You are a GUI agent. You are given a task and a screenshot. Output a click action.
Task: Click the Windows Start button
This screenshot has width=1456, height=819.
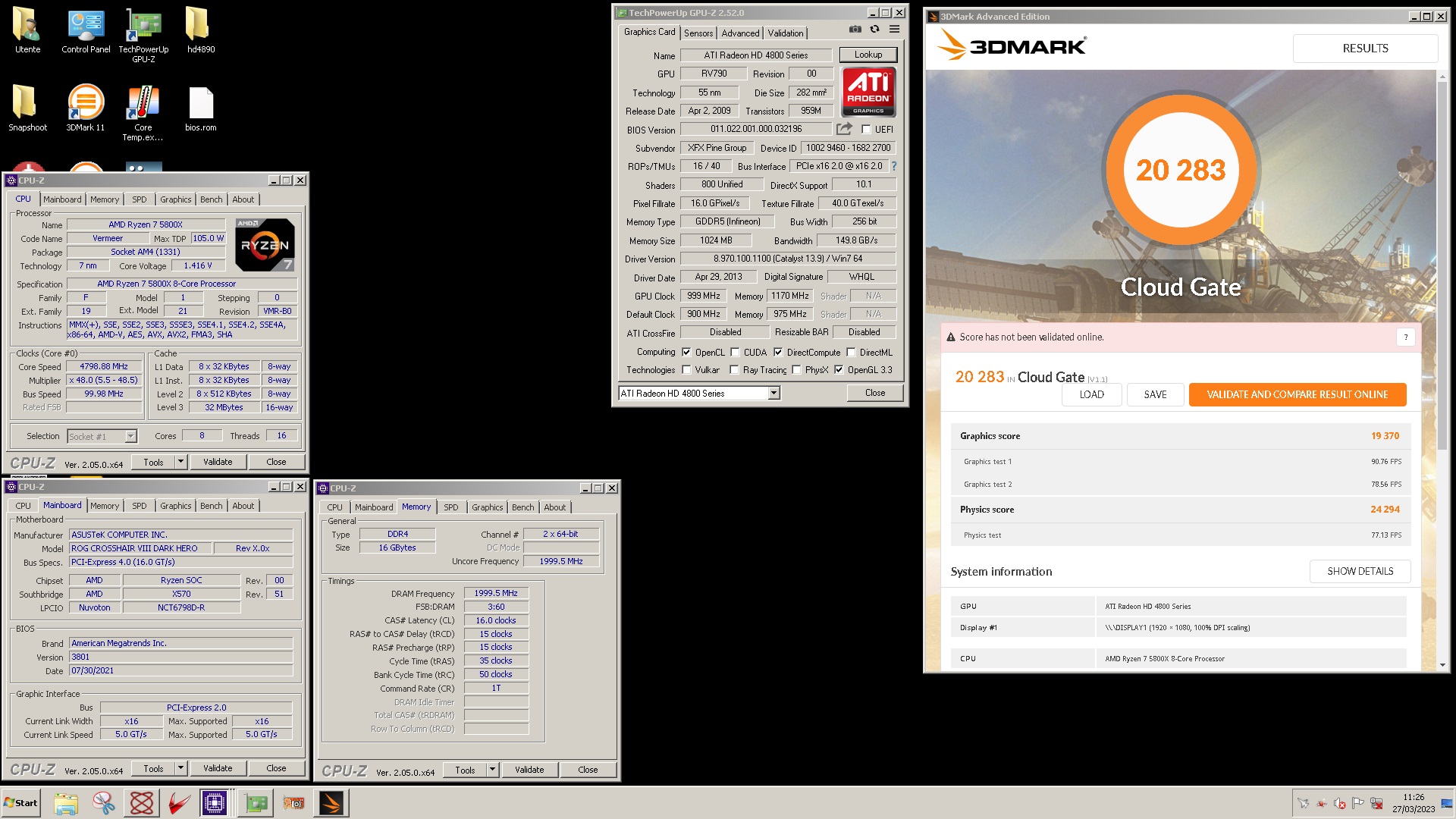20,803
